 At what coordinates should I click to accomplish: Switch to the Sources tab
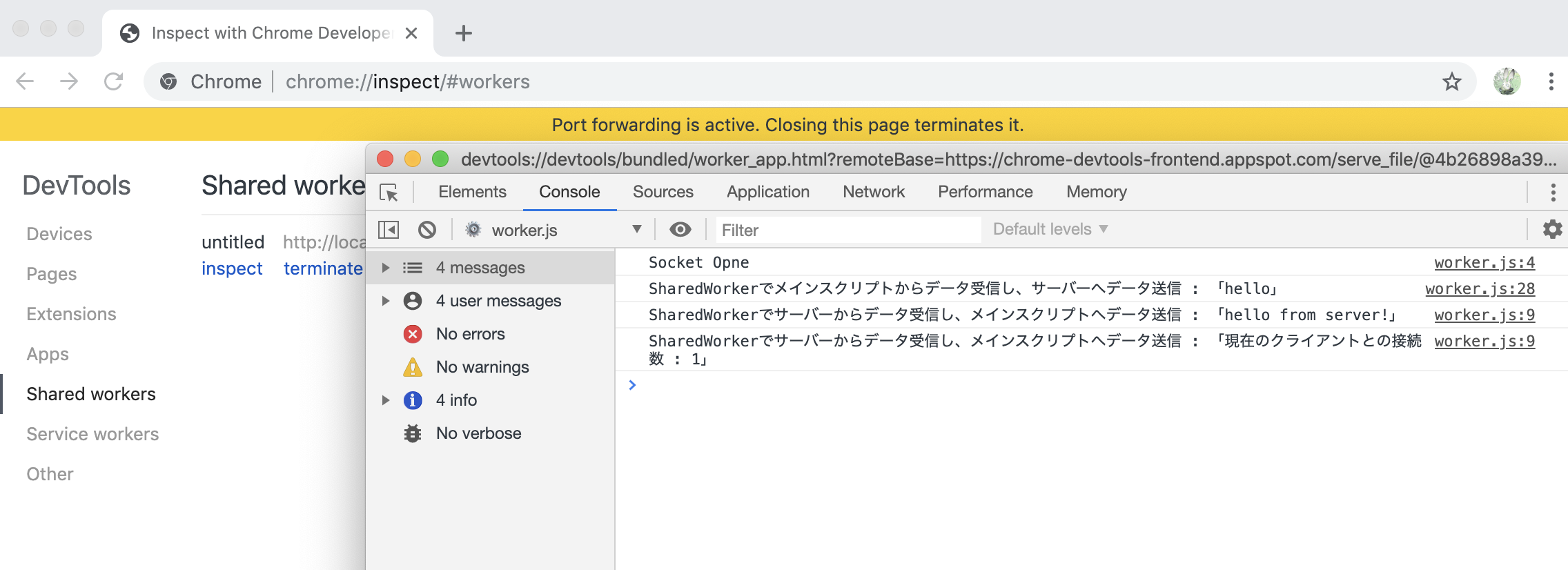[663, 192]
